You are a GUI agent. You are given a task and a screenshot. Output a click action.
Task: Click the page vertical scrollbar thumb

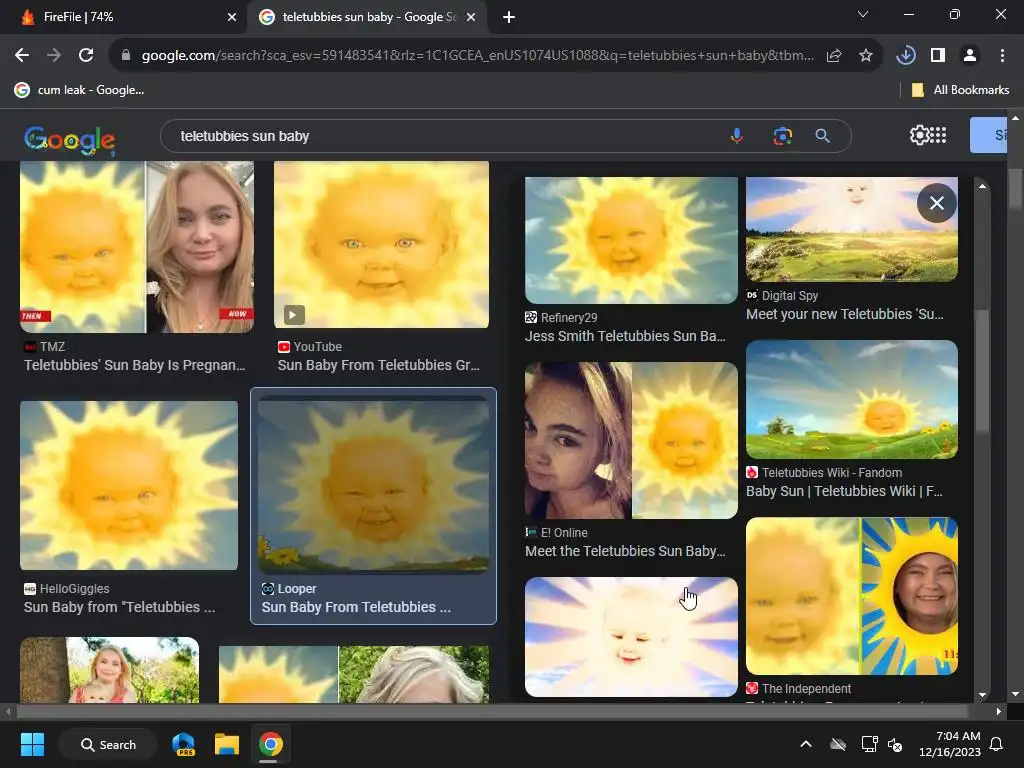coord(1015,189)
